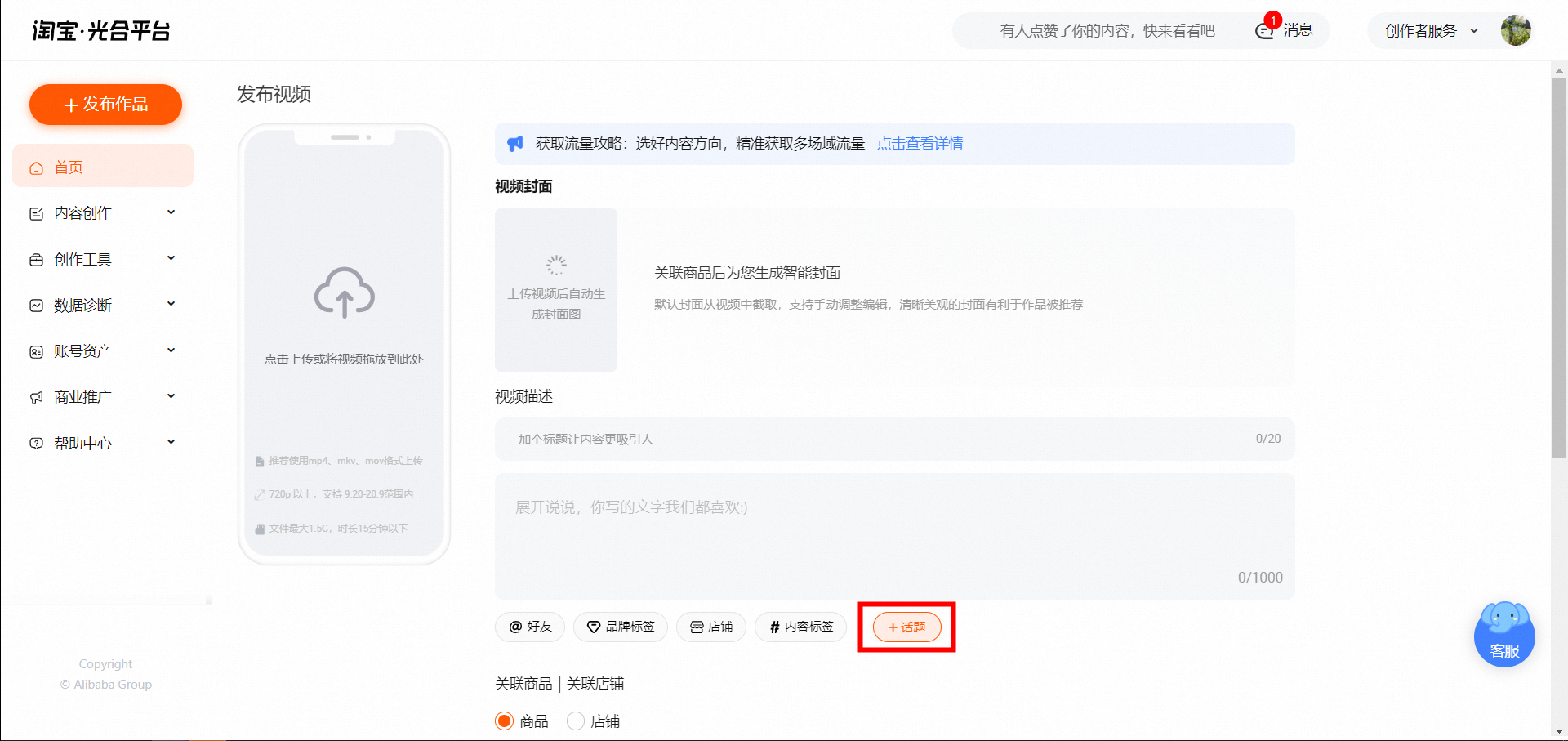Open the 数据诊断 menu item
This screenshot has width=1568, height=741.
coord(103,305)
